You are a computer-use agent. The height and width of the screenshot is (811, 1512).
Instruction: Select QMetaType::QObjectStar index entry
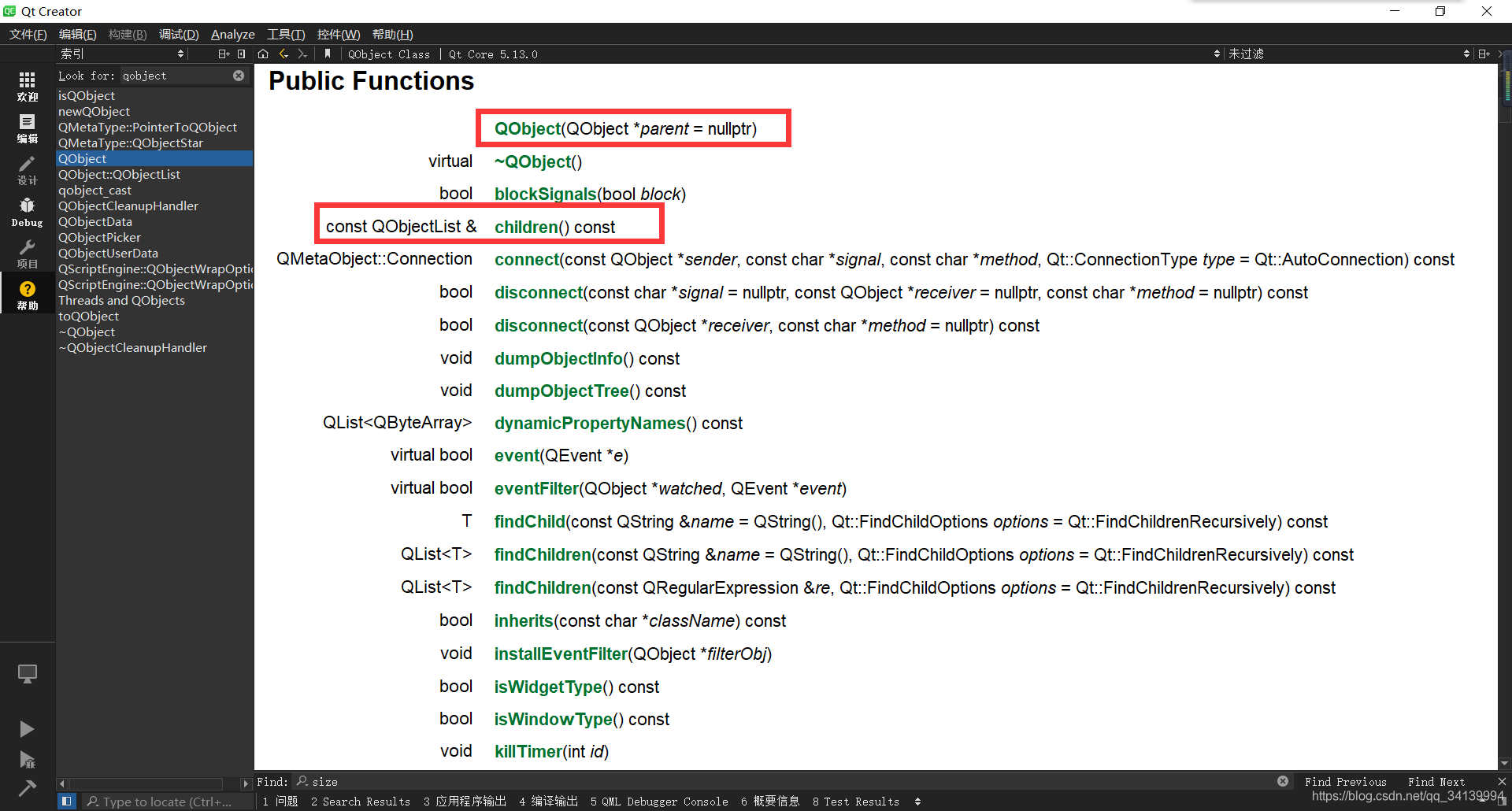pos(154,143)
